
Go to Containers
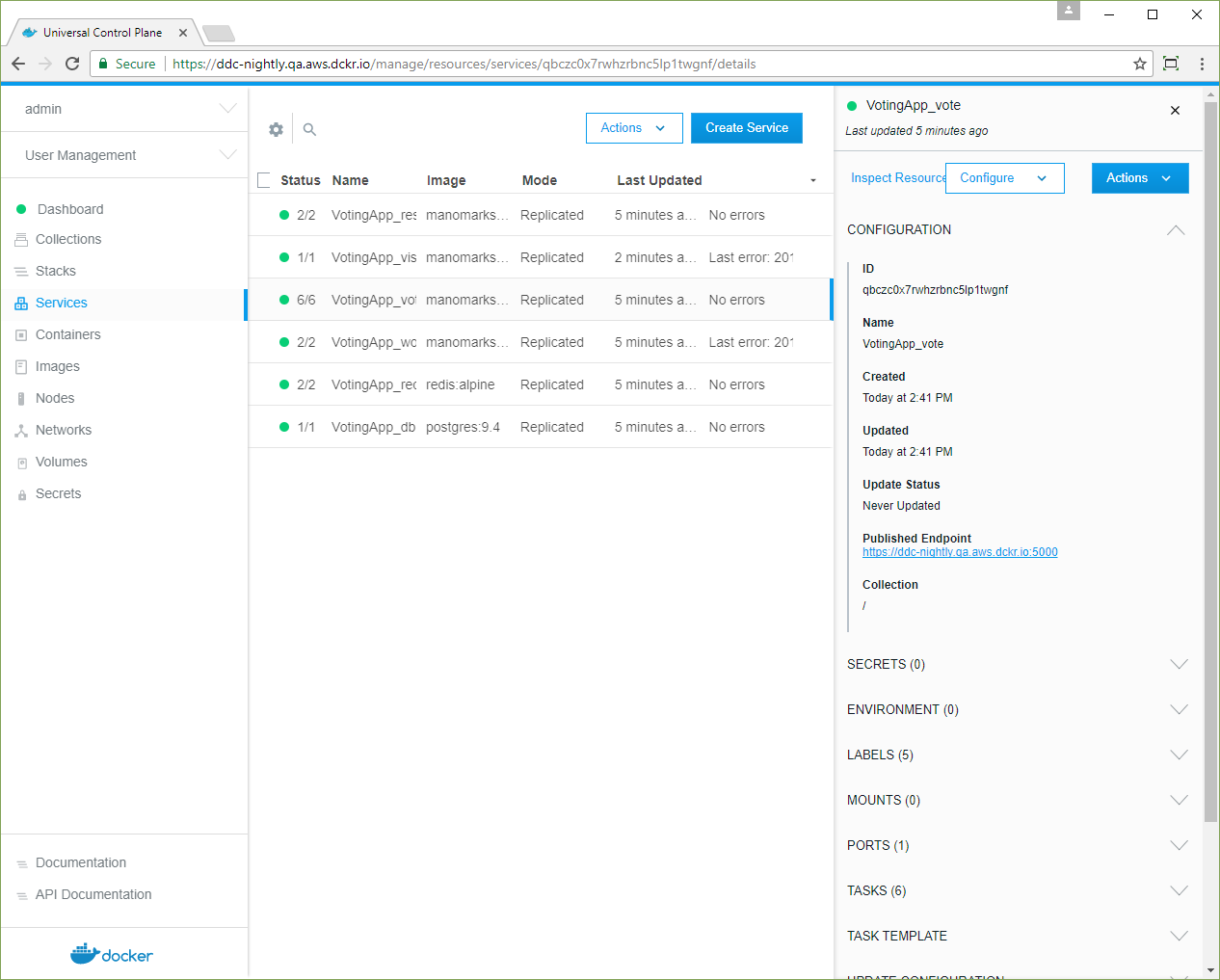67,334
